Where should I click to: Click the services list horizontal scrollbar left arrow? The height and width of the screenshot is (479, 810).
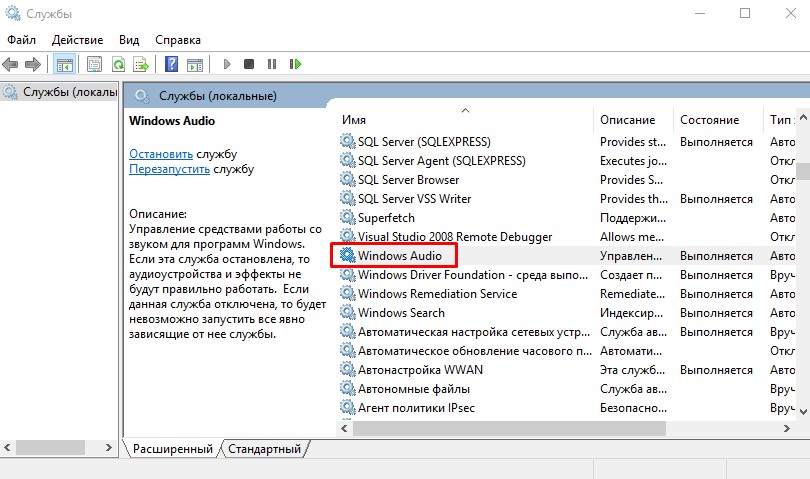pos(345,428)
